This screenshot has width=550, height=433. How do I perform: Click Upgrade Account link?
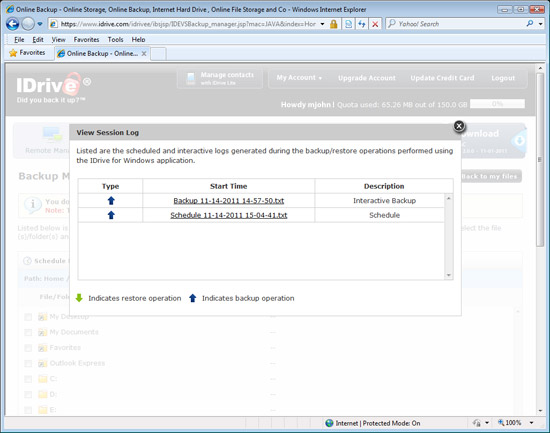pos(367,78)
